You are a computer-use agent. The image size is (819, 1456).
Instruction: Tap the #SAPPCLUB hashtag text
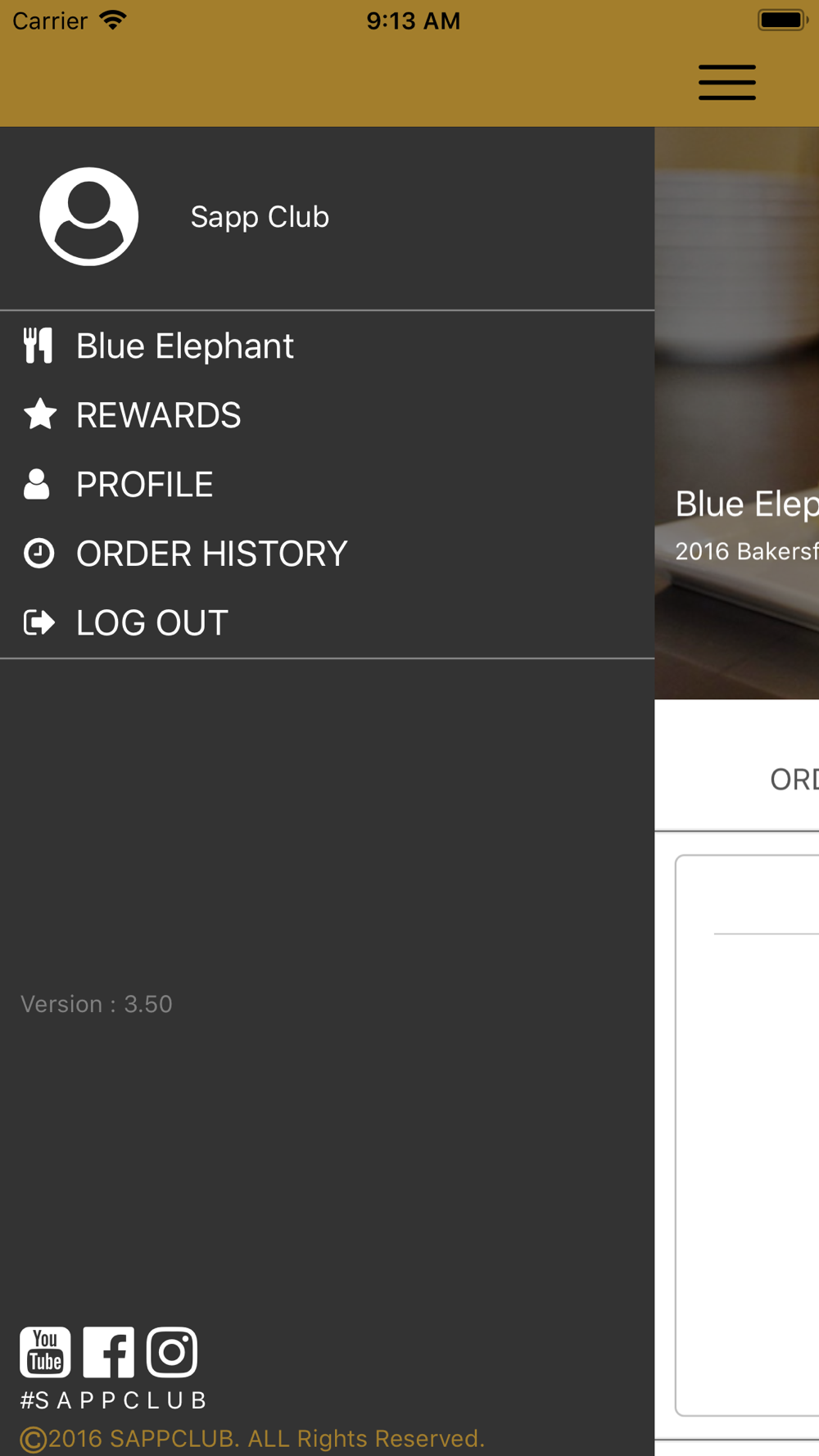click(x=113, y=1400)
